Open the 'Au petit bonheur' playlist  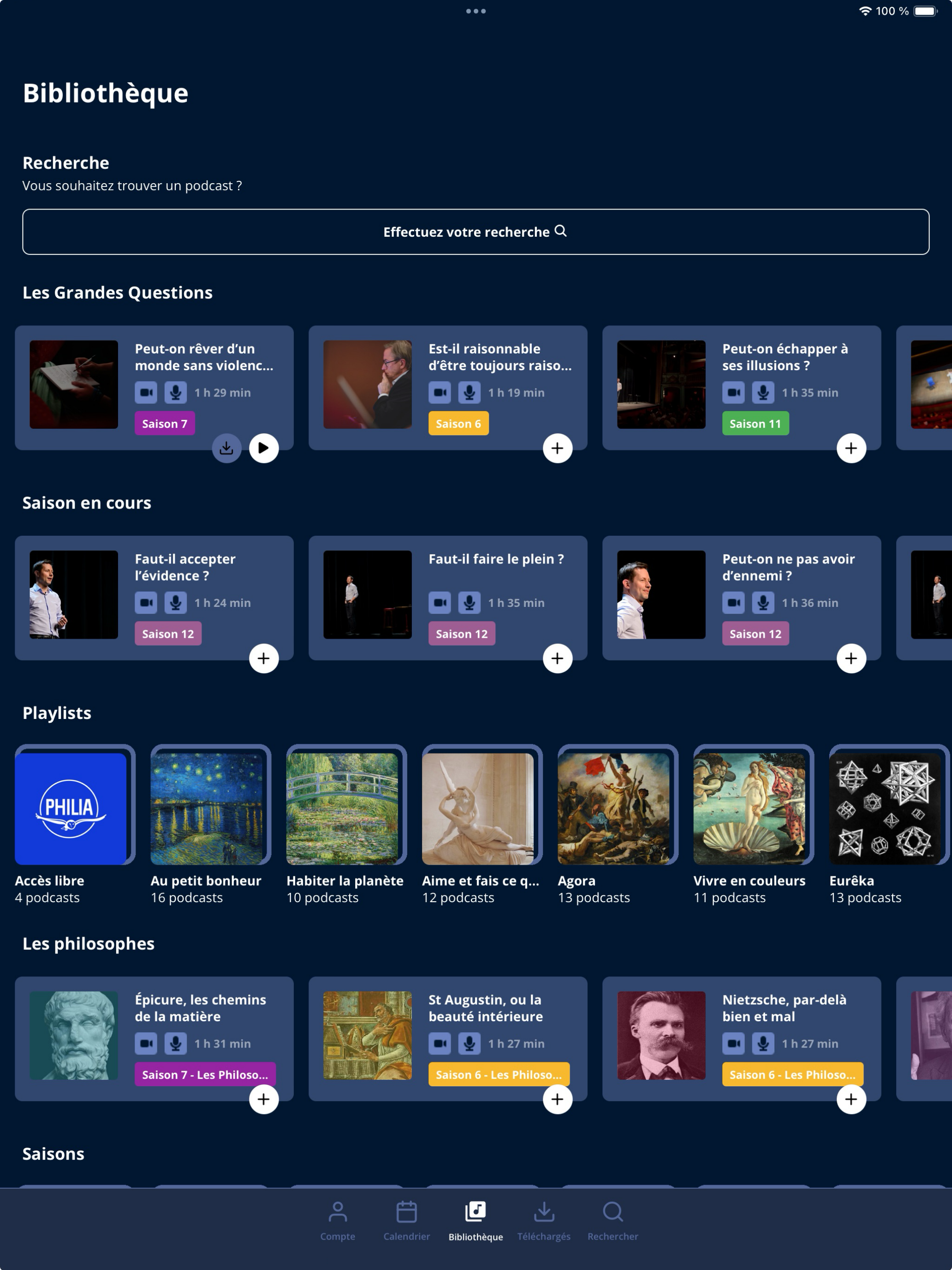[x=207, y=809]
